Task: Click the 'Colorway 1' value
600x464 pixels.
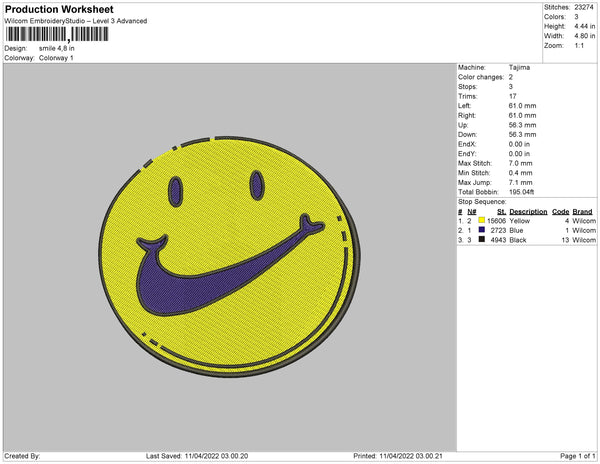Action: point(56,58)
